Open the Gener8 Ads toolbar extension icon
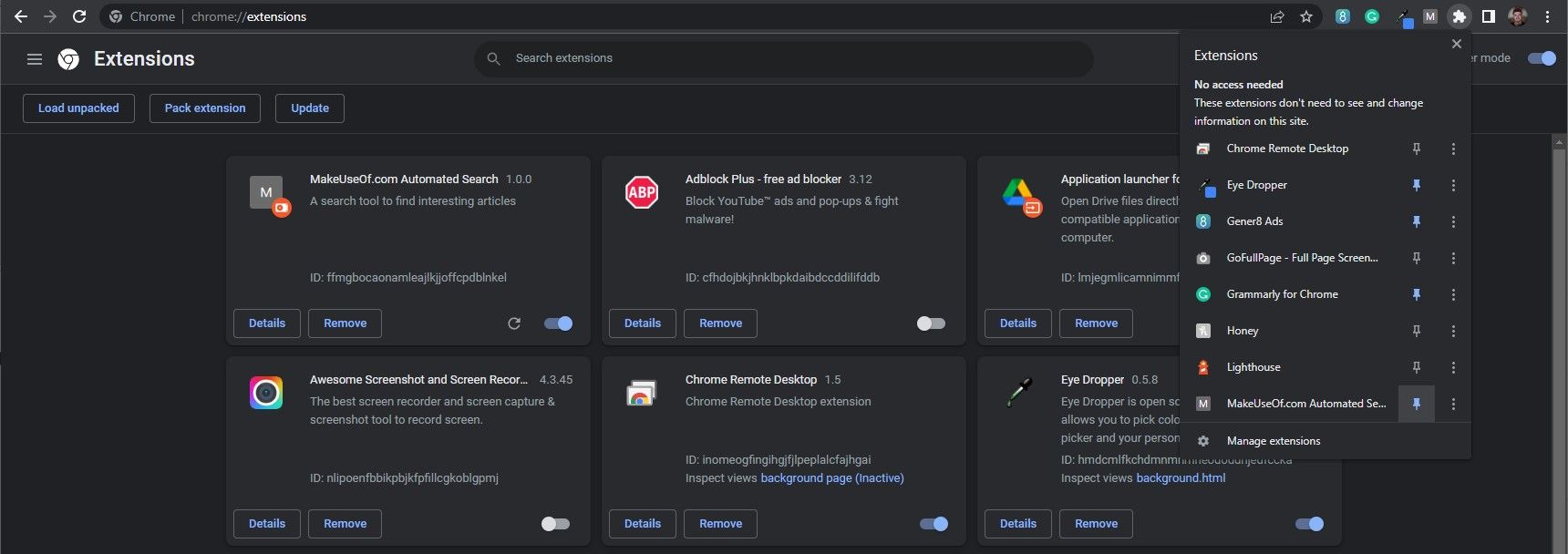 click(1343, 16)
